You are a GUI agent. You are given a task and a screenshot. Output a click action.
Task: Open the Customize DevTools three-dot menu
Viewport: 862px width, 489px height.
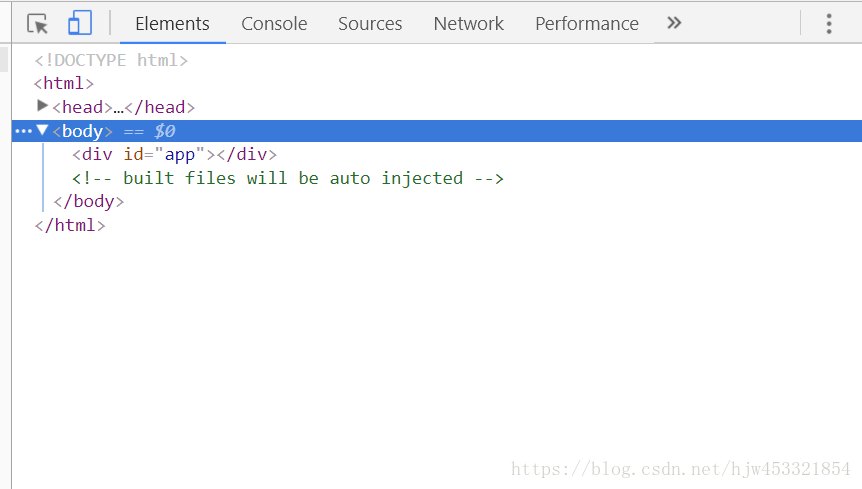[828, 23]
